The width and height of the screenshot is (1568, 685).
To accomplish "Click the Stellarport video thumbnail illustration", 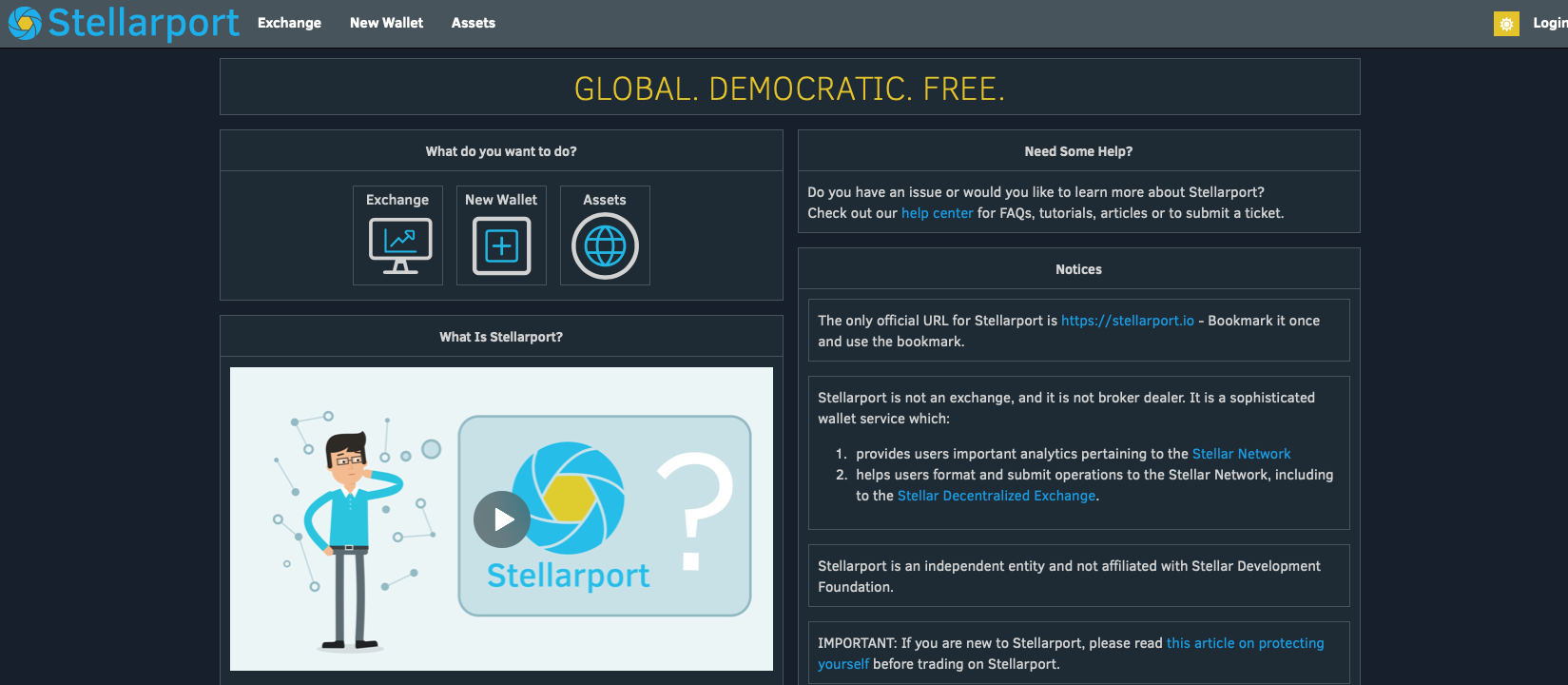I will tap(501, 519).
